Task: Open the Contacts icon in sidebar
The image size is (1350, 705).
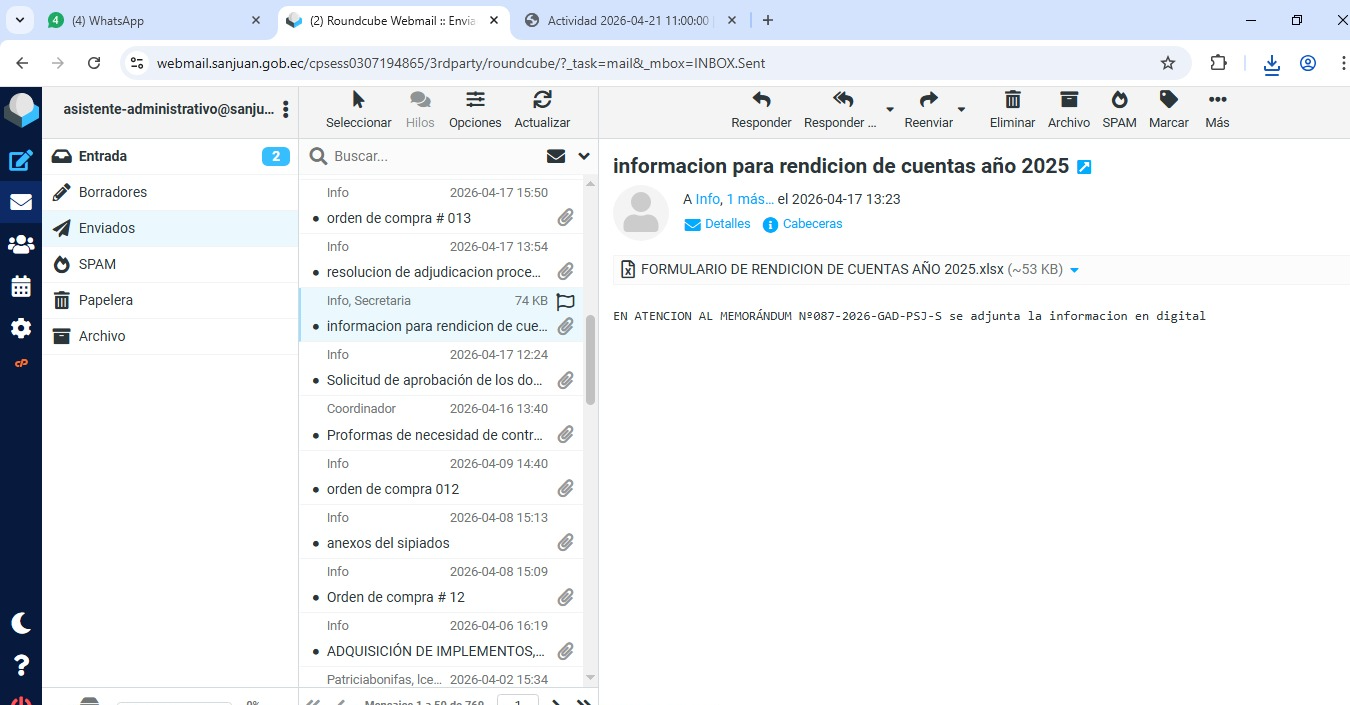Action: 21,244
